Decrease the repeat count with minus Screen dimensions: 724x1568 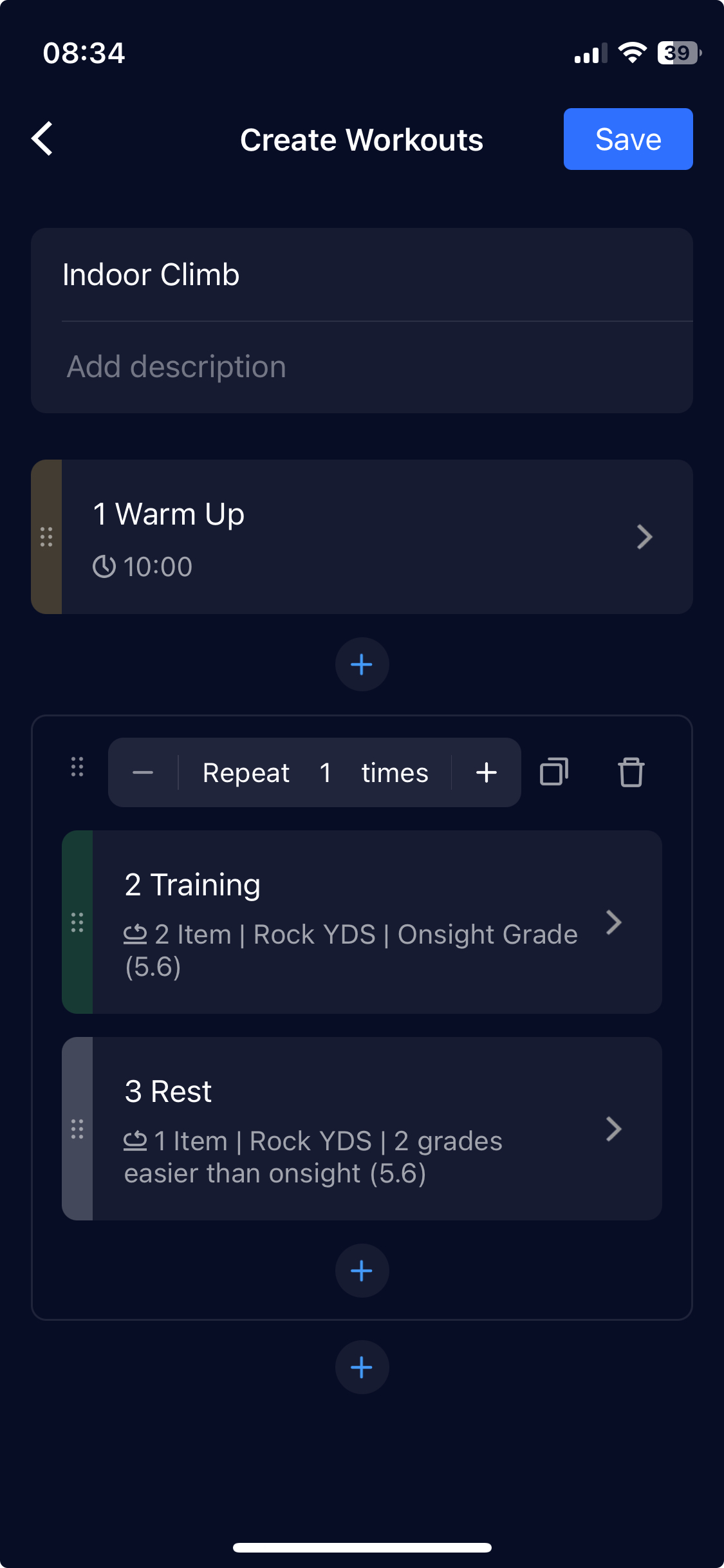pos(143,772)
